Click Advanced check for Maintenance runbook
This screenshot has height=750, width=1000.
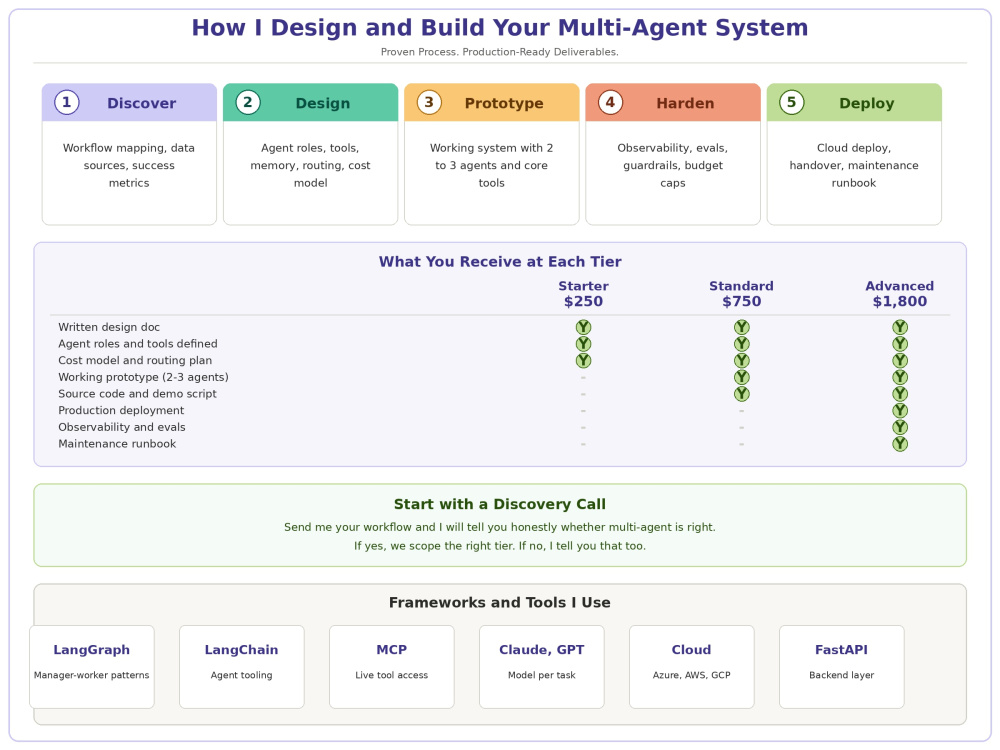(x=900, y=444)
